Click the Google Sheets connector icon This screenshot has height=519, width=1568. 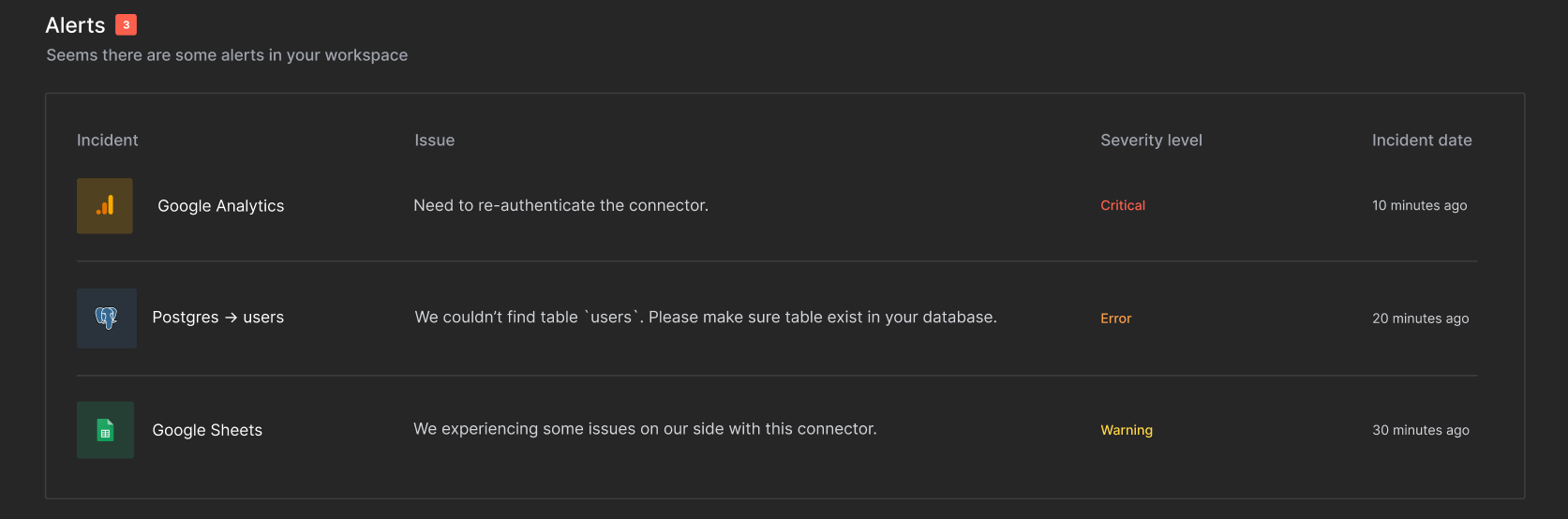tap(105, 430)
